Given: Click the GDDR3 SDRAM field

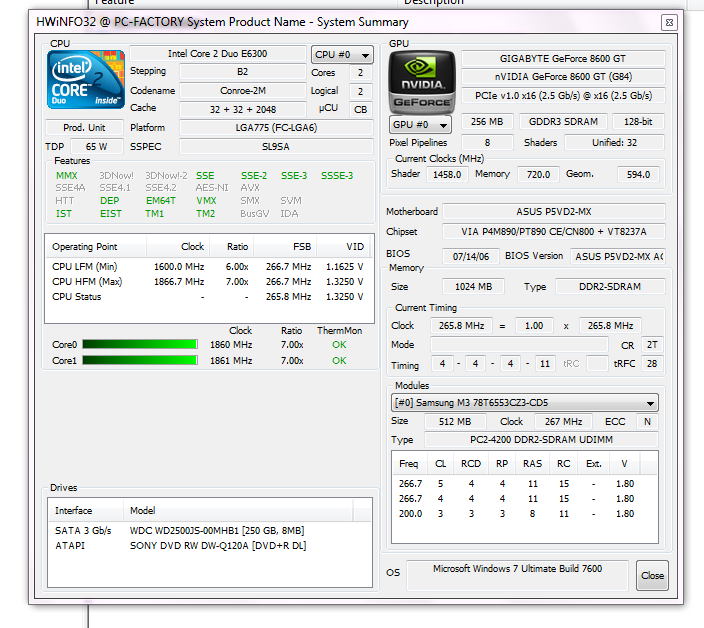Looking at the screenshot, I should click(x=563, y=122).
